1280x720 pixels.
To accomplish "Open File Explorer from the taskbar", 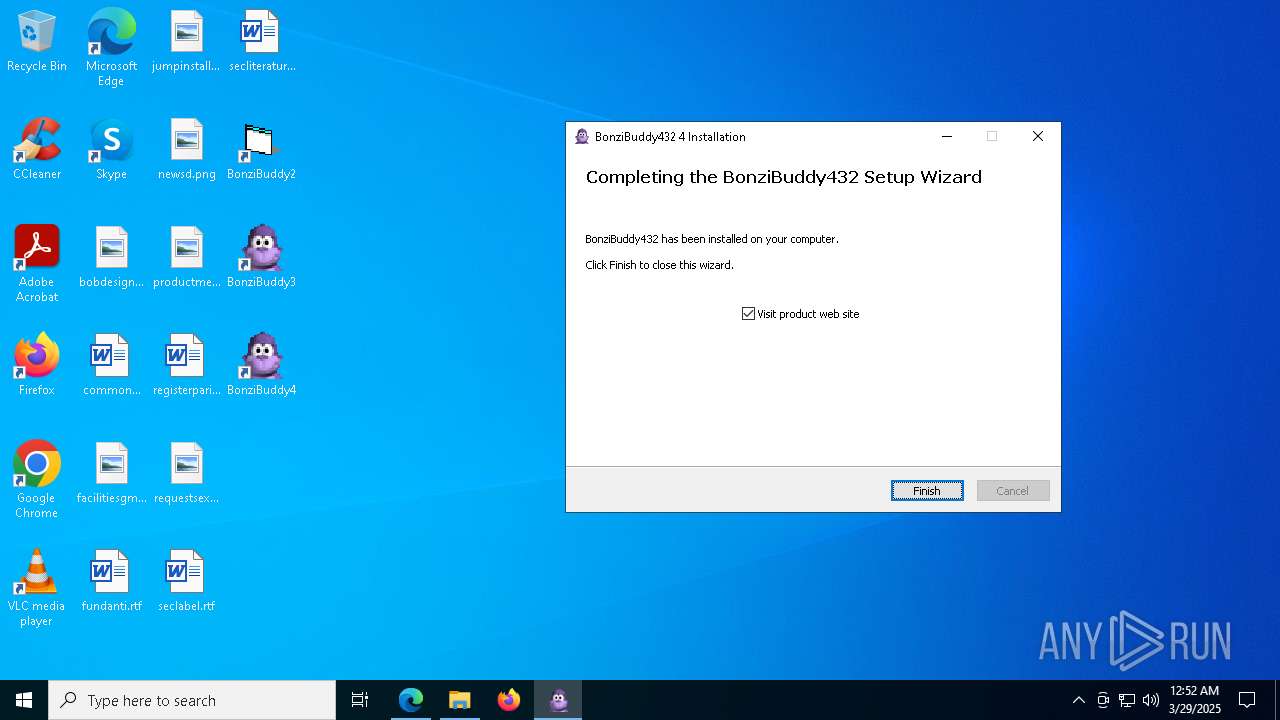I will pos(460,700).
